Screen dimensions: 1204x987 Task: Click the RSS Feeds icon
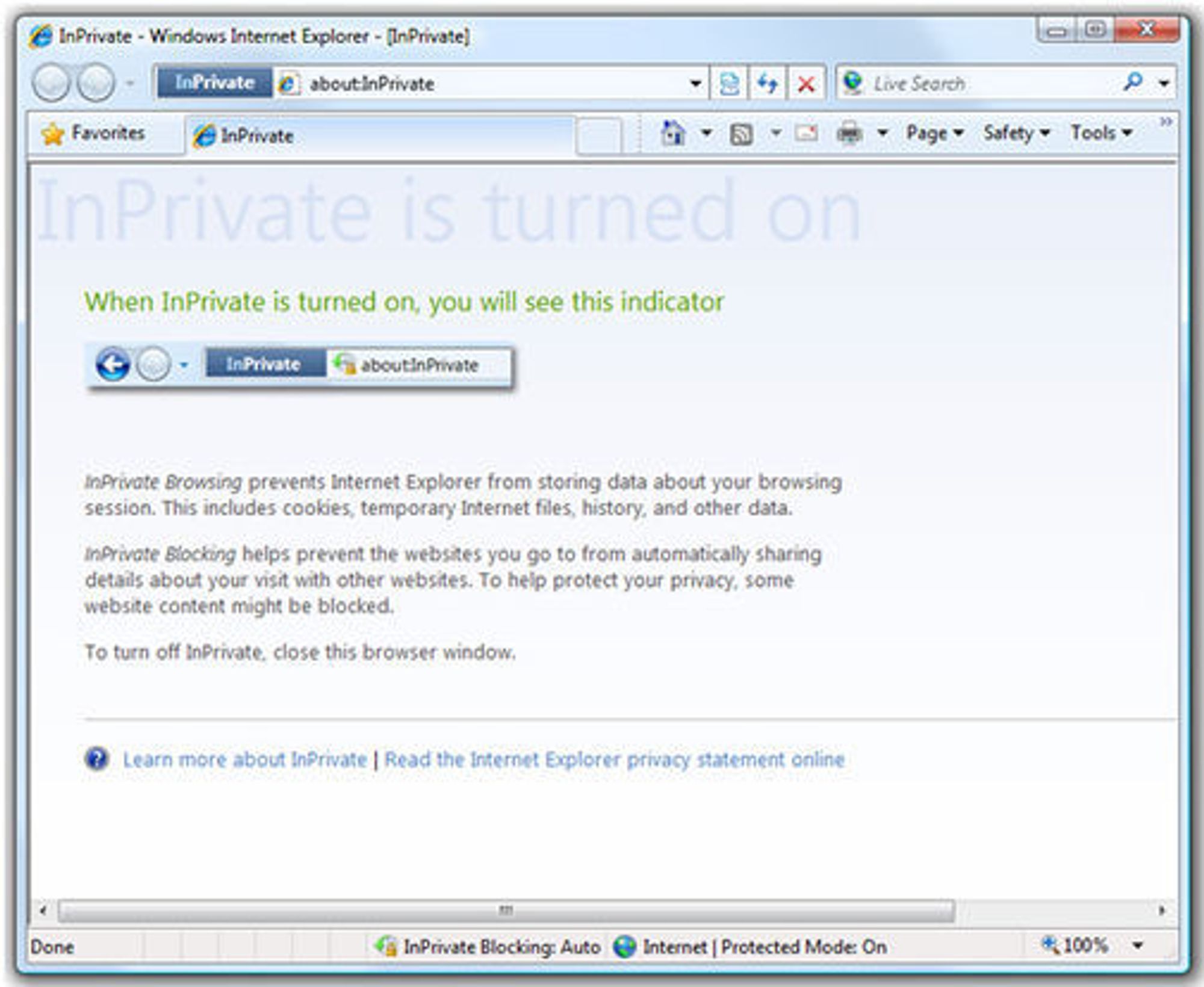(x=741, y=134)
